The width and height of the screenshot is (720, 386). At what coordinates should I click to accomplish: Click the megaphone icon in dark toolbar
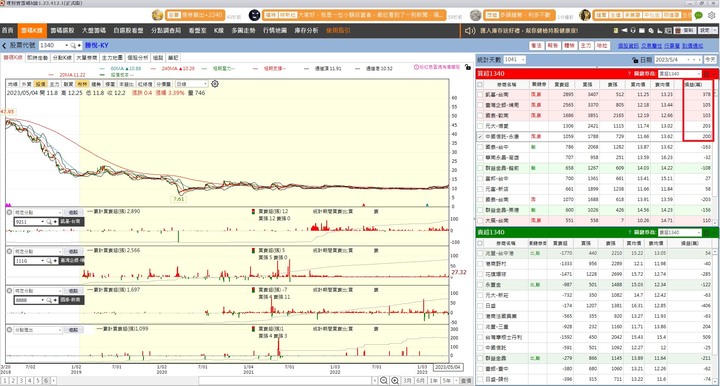pos(624,31)
